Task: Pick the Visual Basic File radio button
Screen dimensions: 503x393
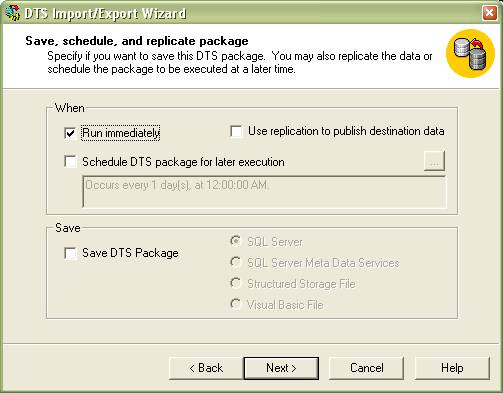Action: pos(236,304)
